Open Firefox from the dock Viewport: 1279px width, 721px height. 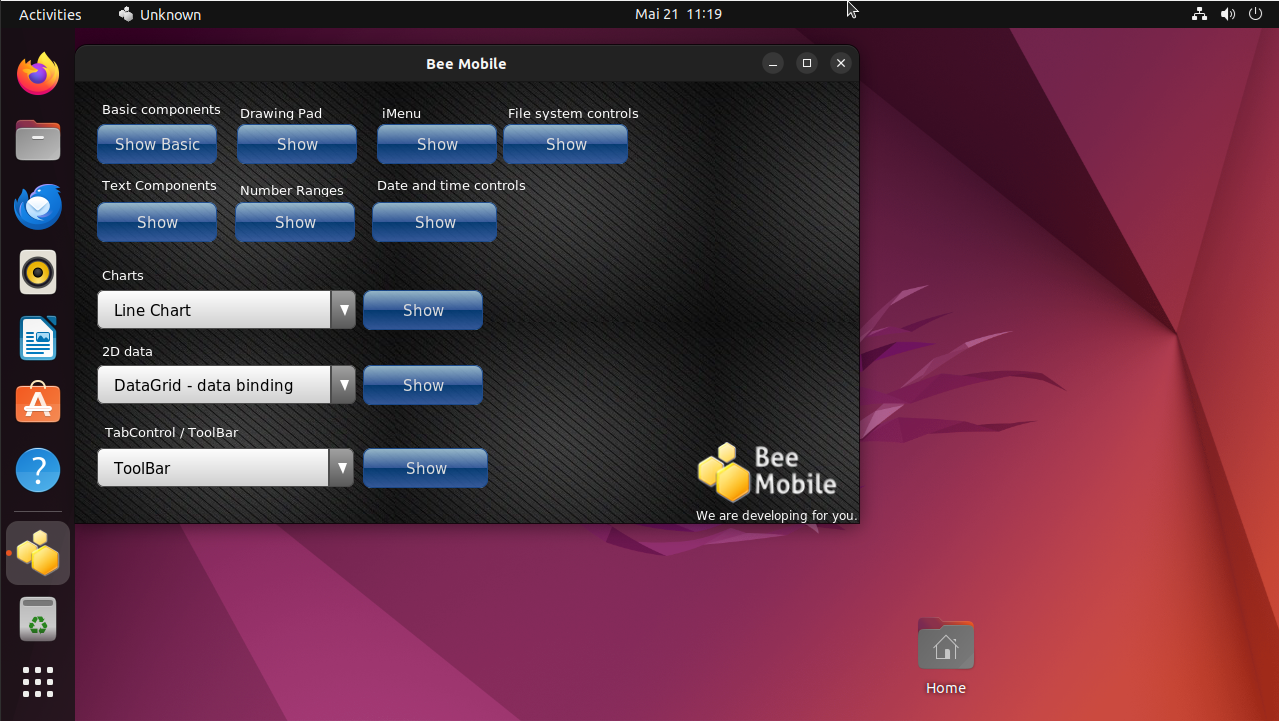pos(38,74)
